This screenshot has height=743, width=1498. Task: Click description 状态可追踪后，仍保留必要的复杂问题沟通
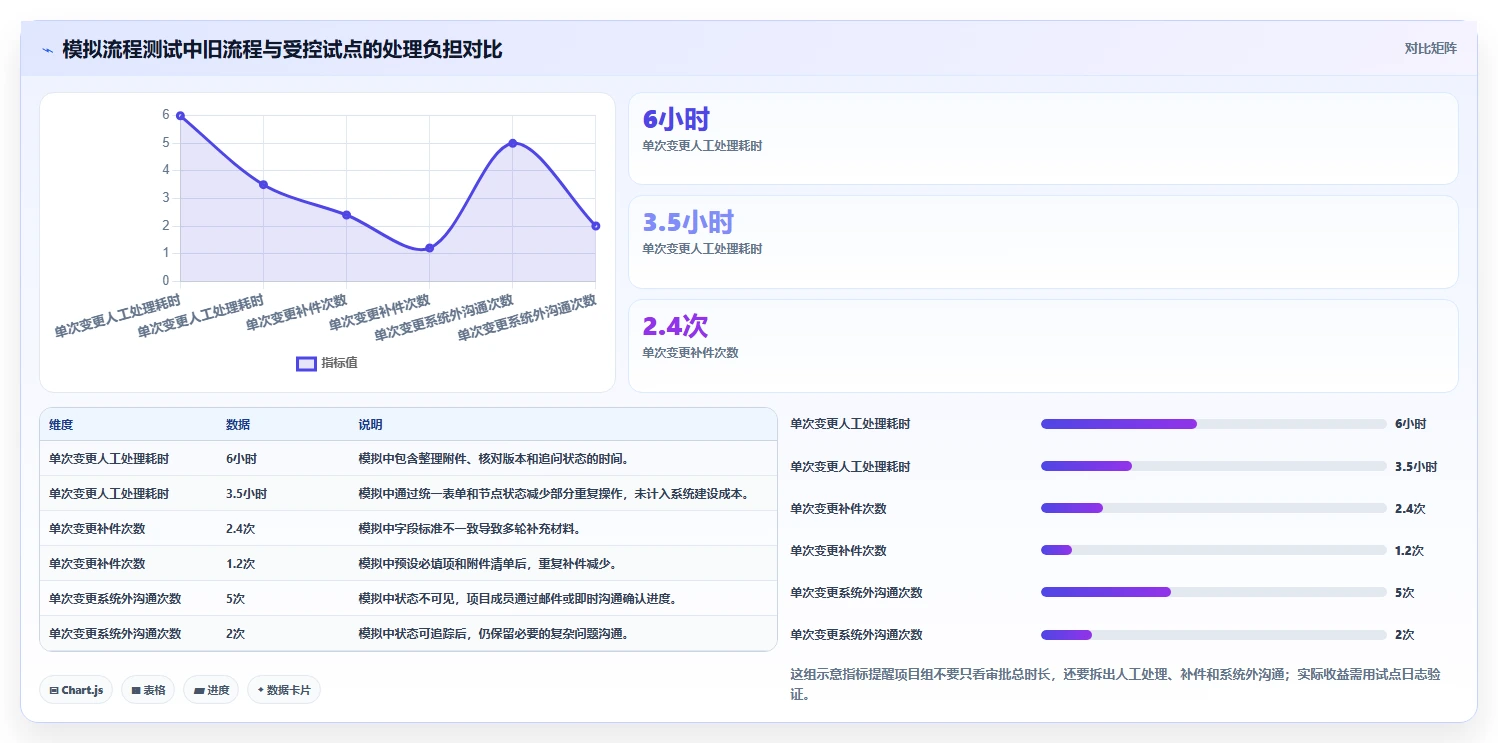[x=494, y=634]
